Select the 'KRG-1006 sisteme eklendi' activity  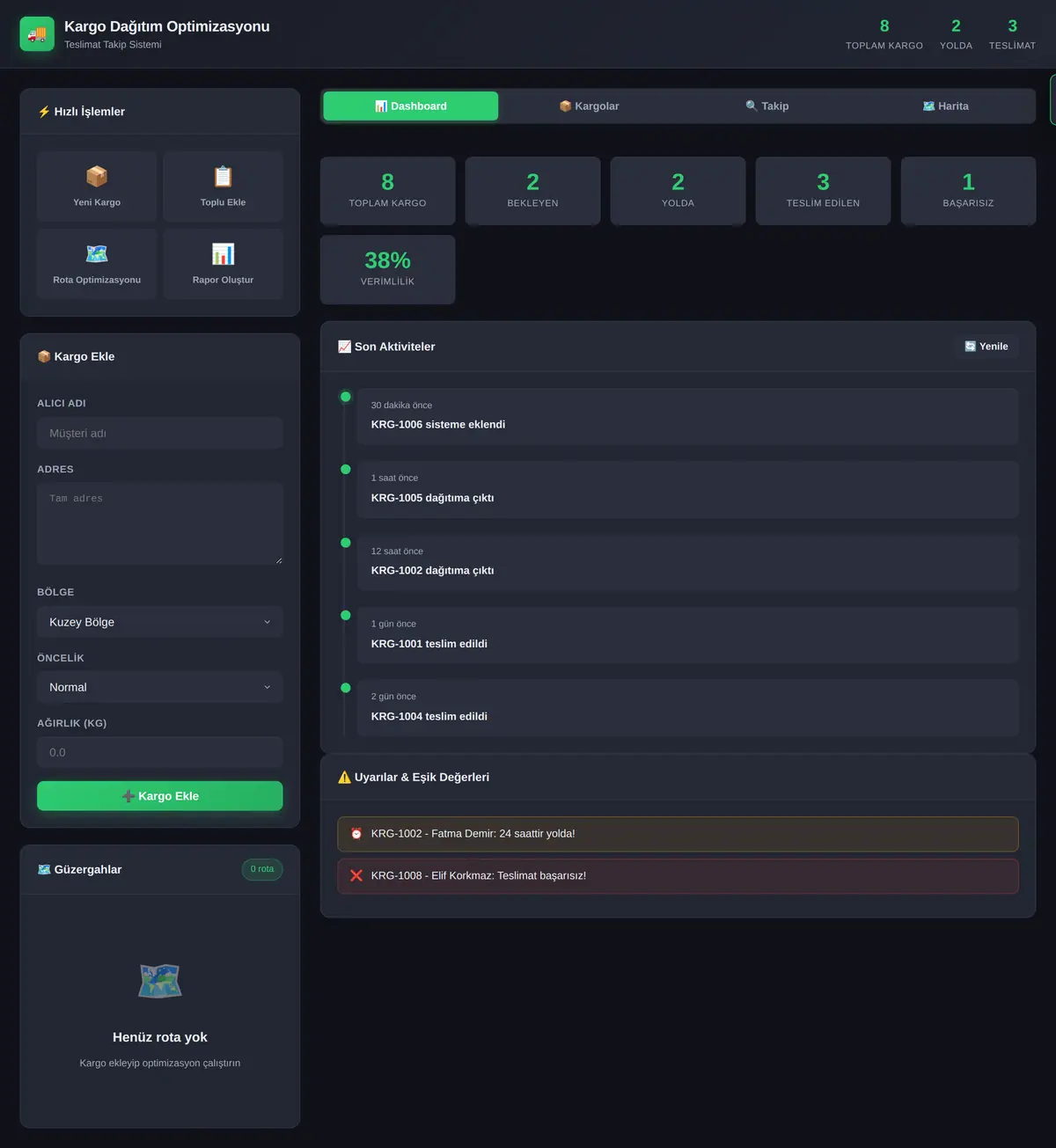pos(688,416)
